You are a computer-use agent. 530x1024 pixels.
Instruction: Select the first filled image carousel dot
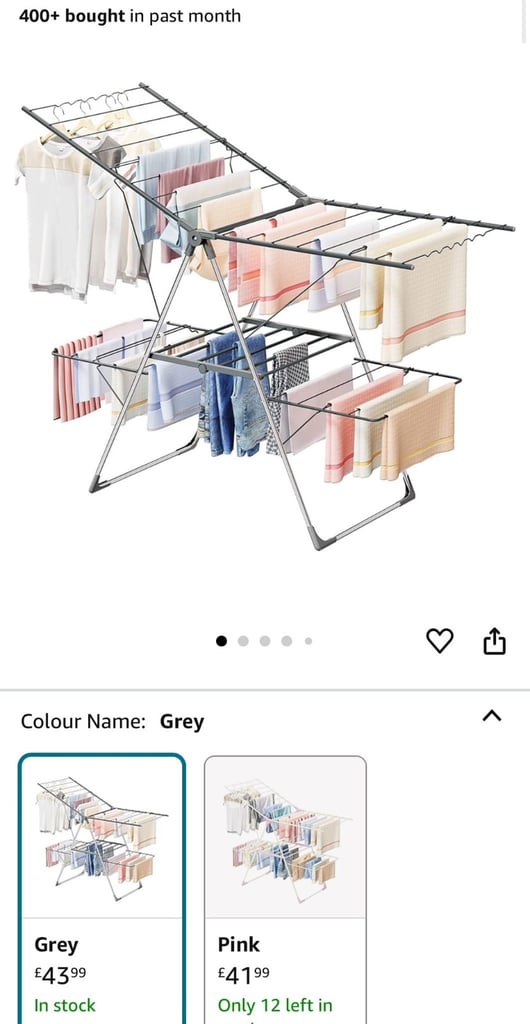(x=222, y=641)
